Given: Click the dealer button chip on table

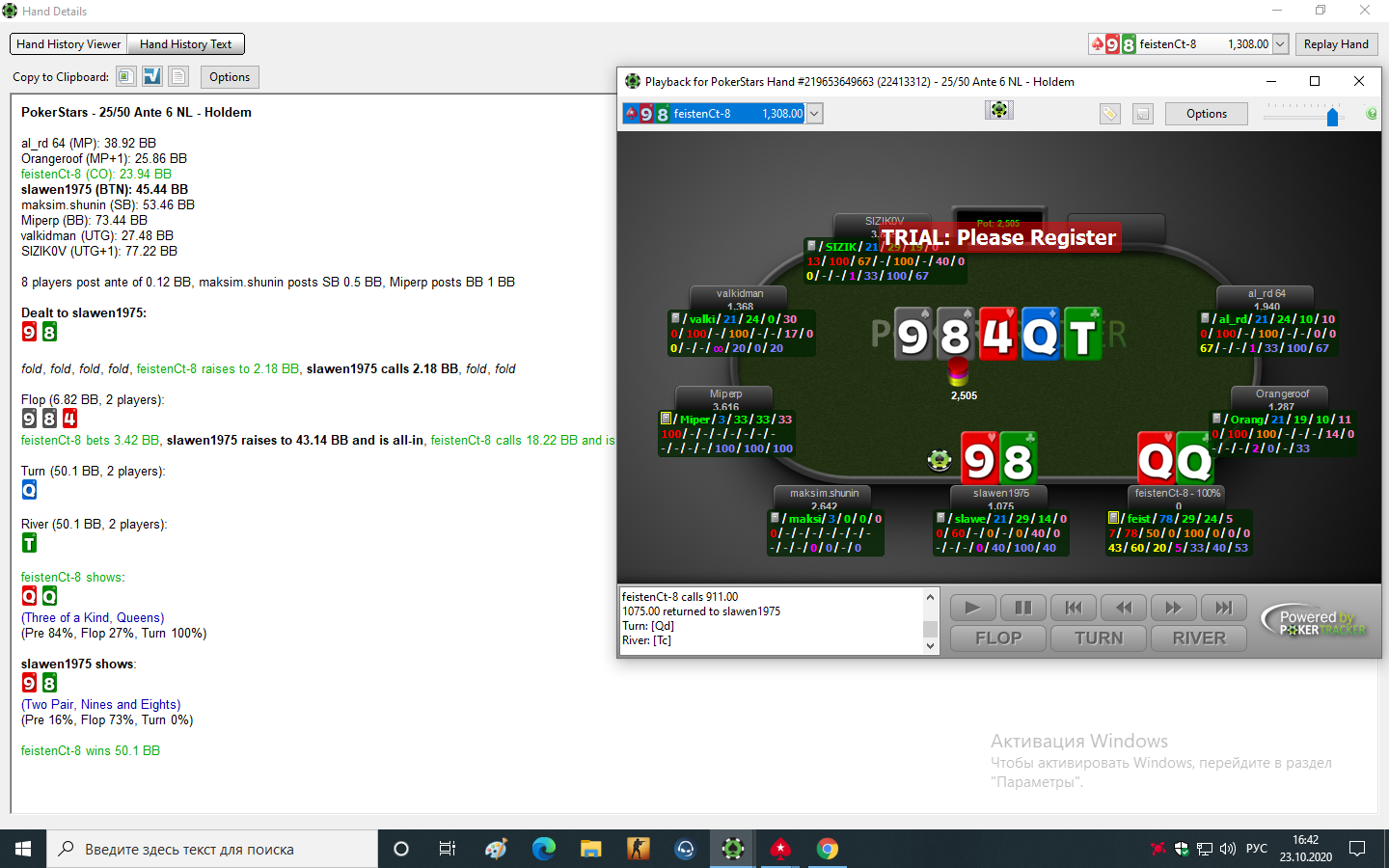Looking at the screenshot, I should tap(940, 460).
